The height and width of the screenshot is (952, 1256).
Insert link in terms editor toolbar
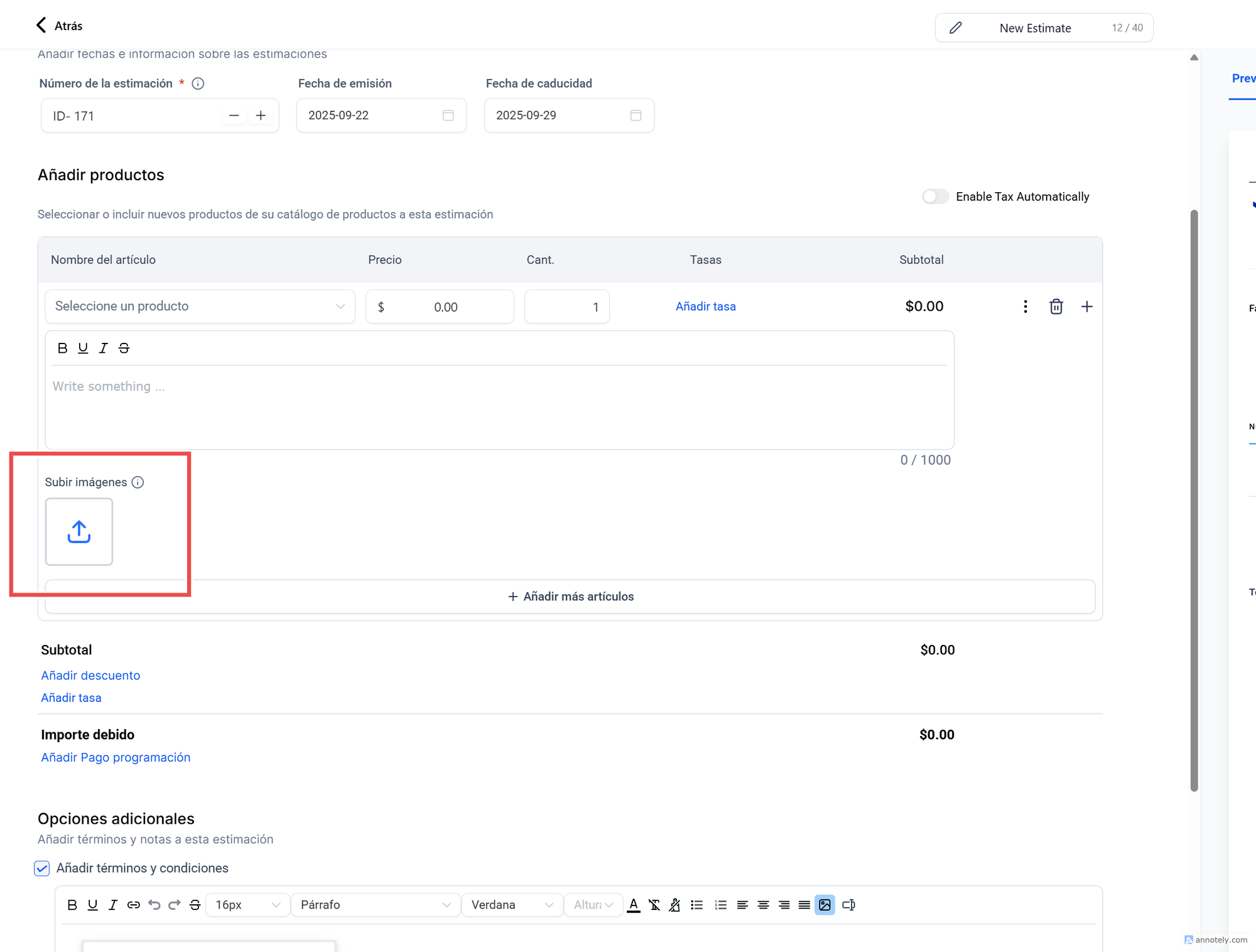click(133, 904)
